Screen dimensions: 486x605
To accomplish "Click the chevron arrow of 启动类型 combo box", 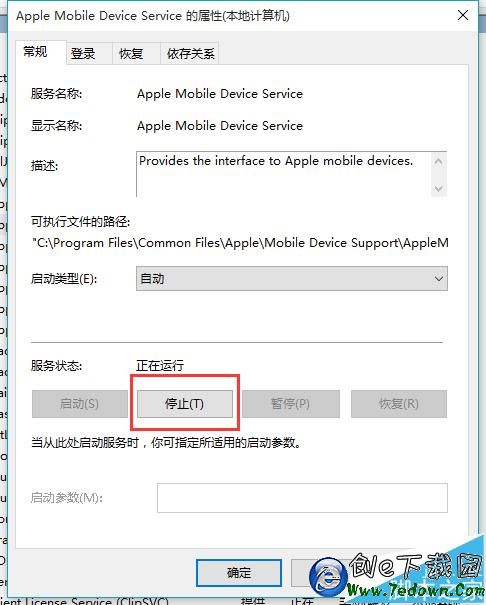I will (x=439, y=279).
